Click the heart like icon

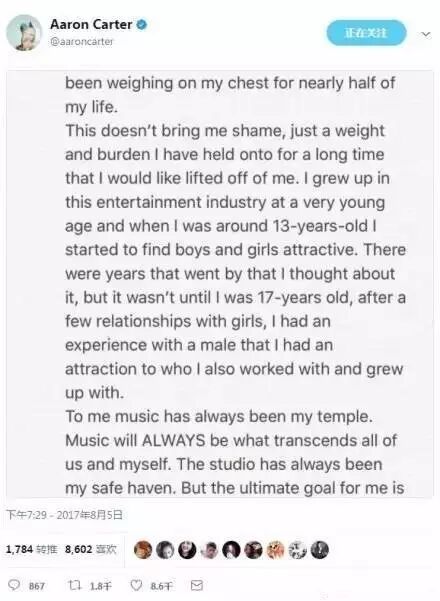coord(136,585)
